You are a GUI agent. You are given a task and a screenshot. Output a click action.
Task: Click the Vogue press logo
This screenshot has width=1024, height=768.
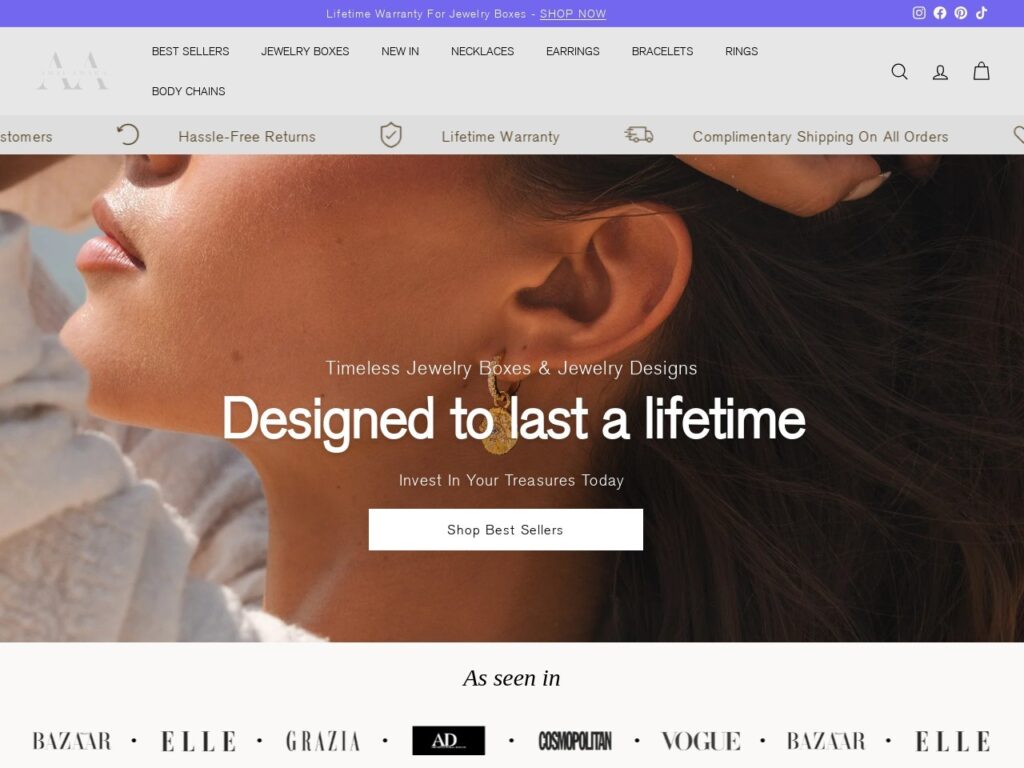point(701,741)
